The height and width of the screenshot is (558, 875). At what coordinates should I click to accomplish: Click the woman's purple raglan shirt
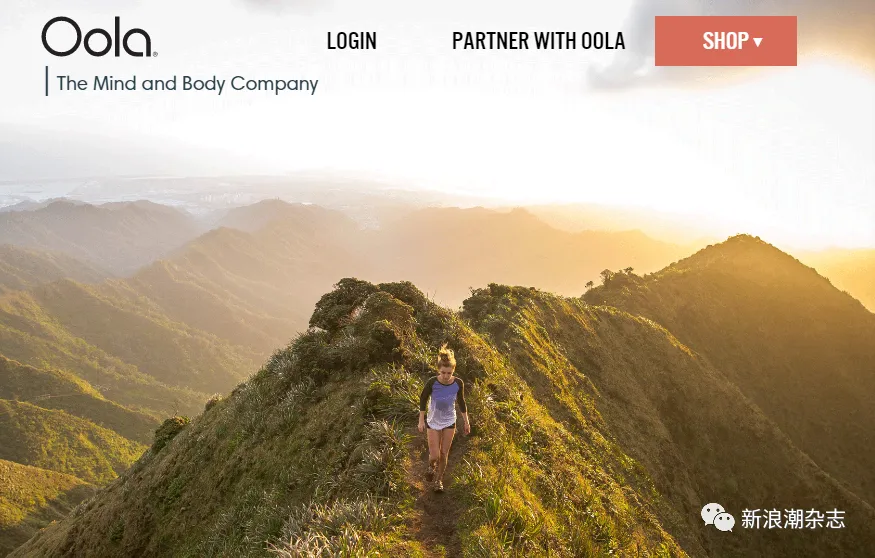pyautogui.click(x=443, y=401)
